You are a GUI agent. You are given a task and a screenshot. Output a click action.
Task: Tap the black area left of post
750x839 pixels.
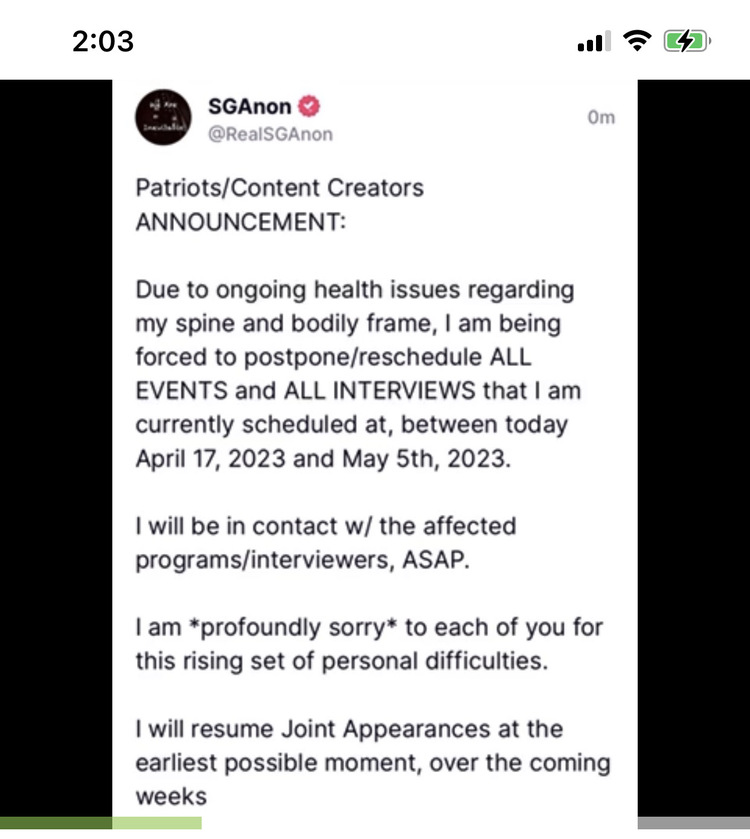56,448
